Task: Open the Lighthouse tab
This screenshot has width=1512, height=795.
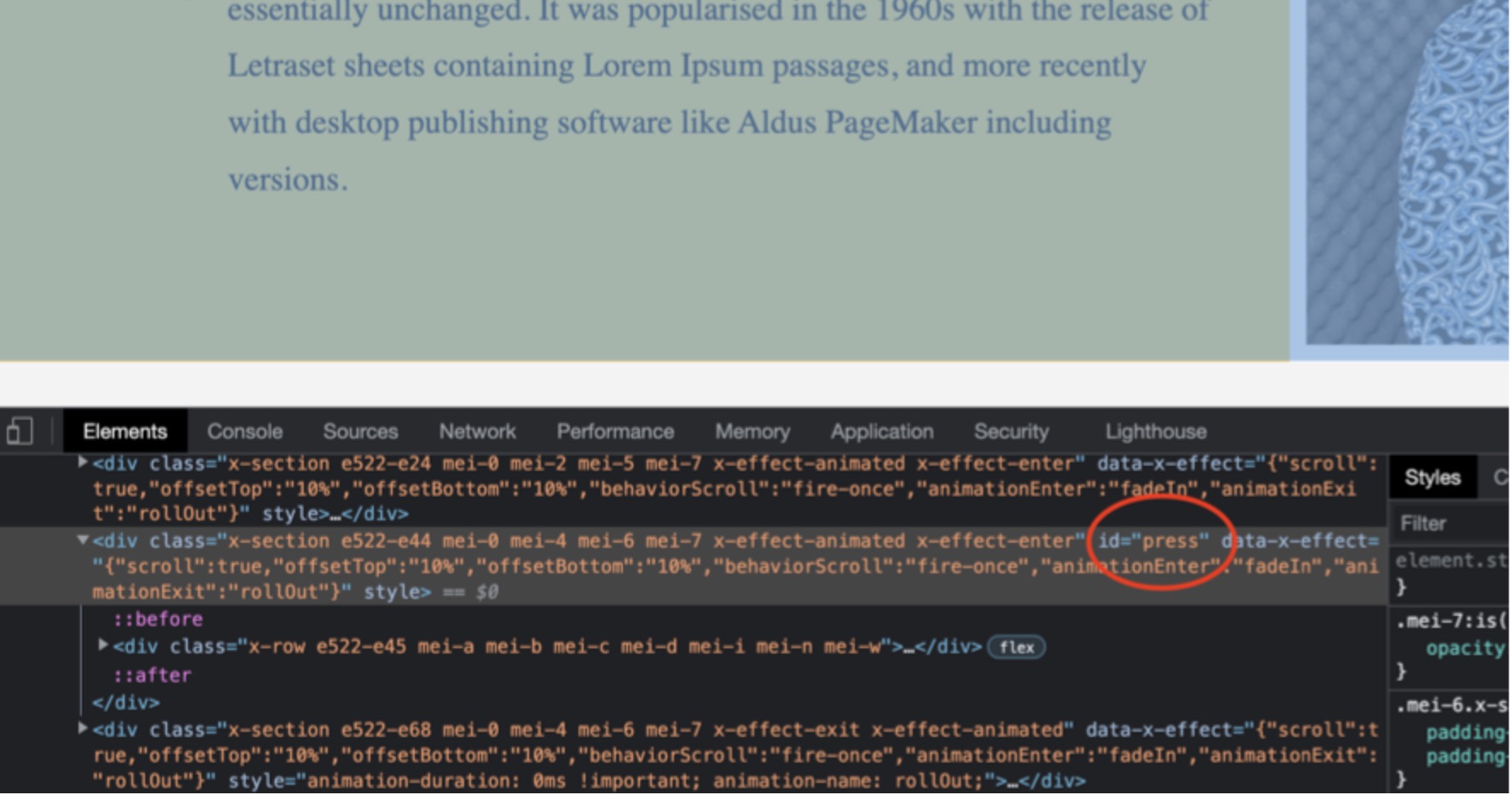Action: pyautogui.click(x=1155, y=432)
